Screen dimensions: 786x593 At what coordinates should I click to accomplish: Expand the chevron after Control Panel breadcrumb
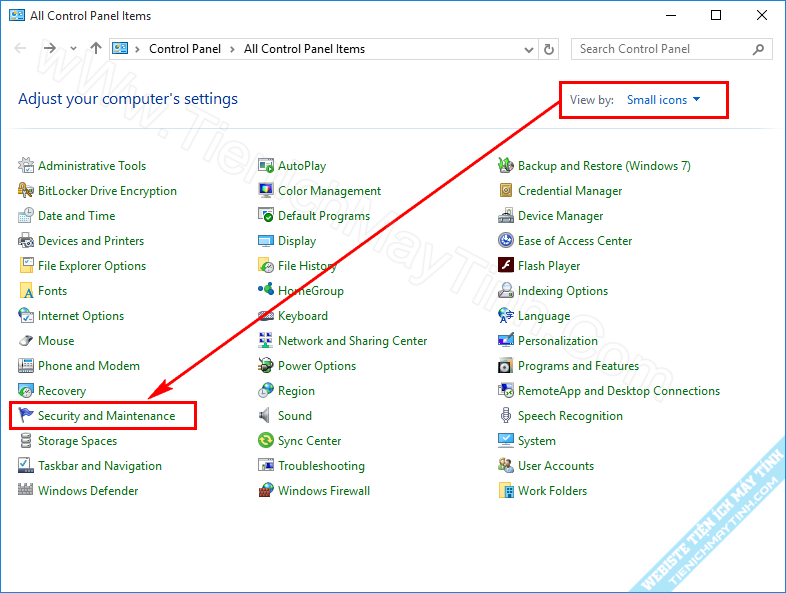click(232, 49)
